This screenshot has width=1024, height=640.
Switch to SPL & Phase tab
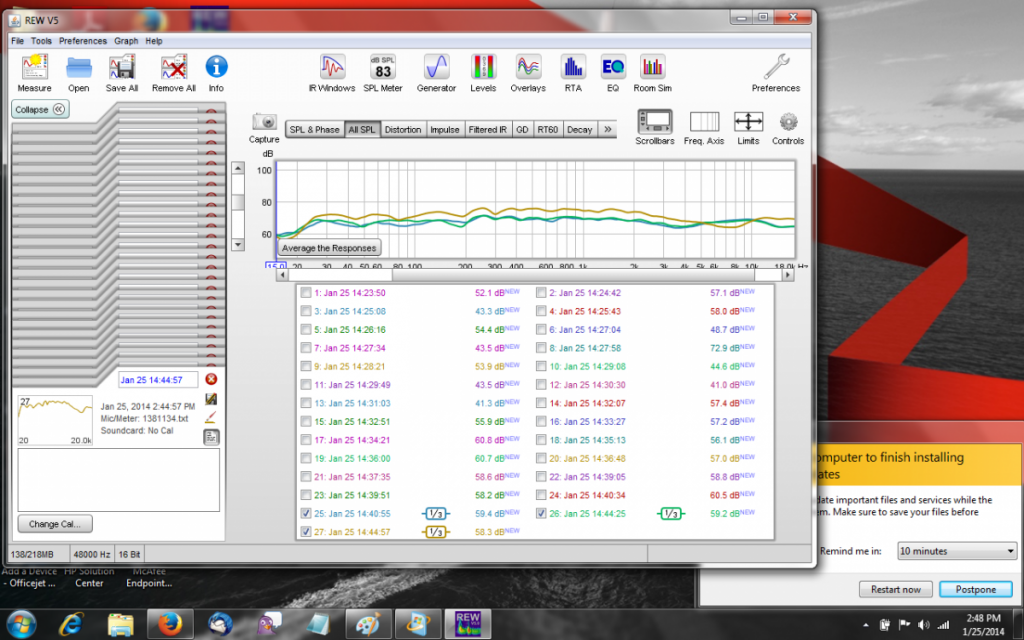pyautogui.click(x=314, y=129)
